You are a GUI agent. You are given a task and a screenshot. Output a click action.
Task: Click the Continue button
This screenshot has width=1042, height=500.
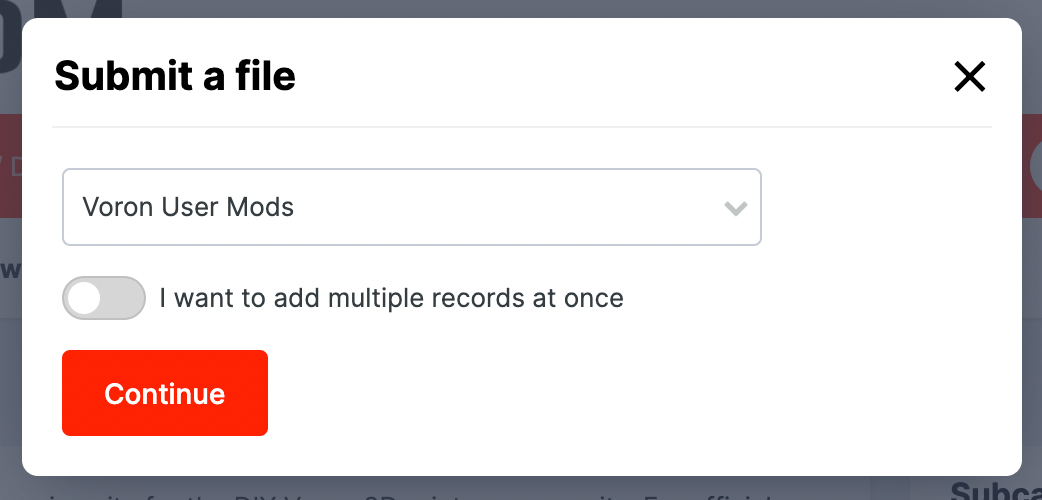point(165,393)
